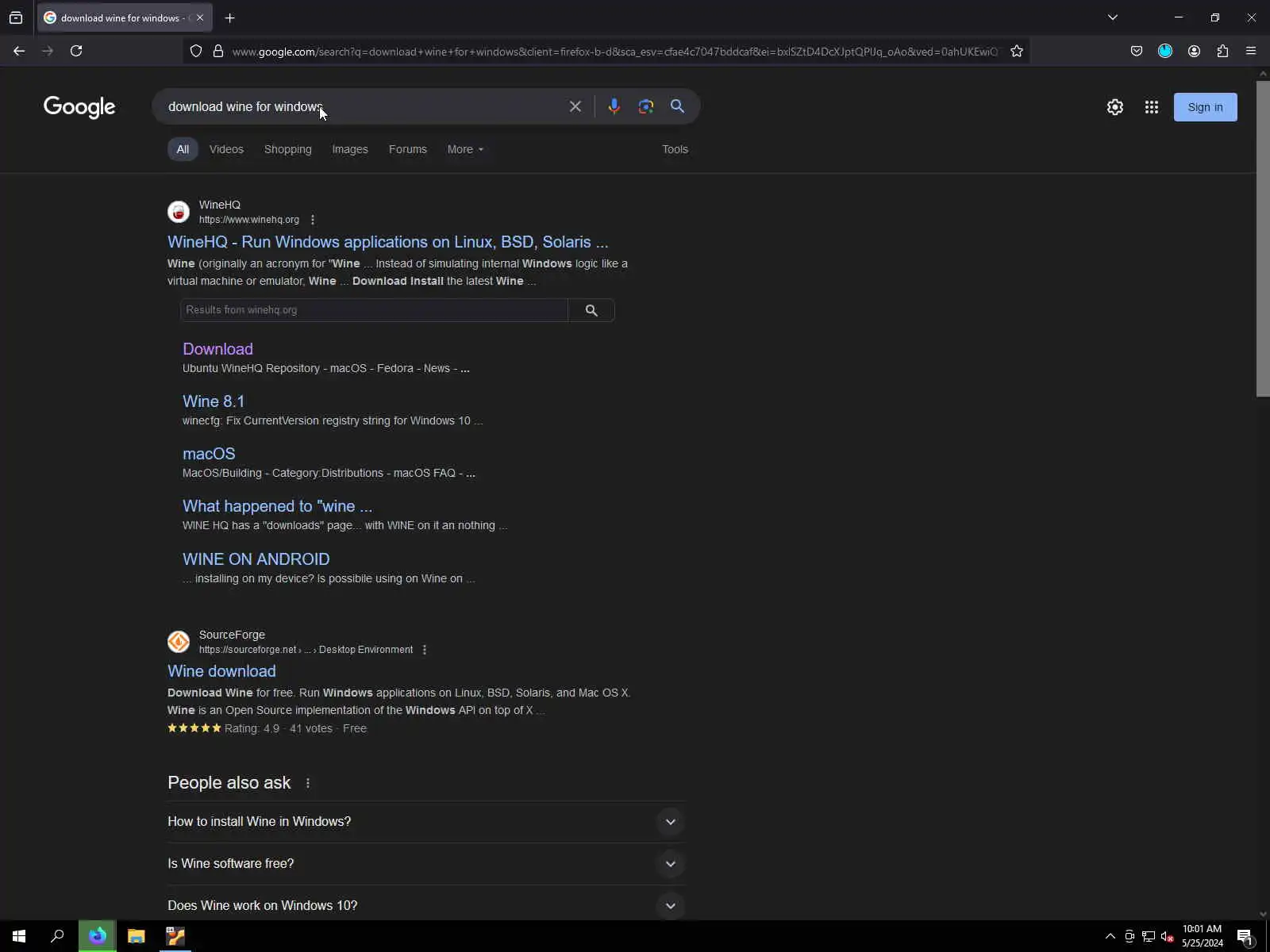Close the 'download wine for windows' tab
The width and height of the screenshot is (1270, 952).
click(x=200, y=17)
